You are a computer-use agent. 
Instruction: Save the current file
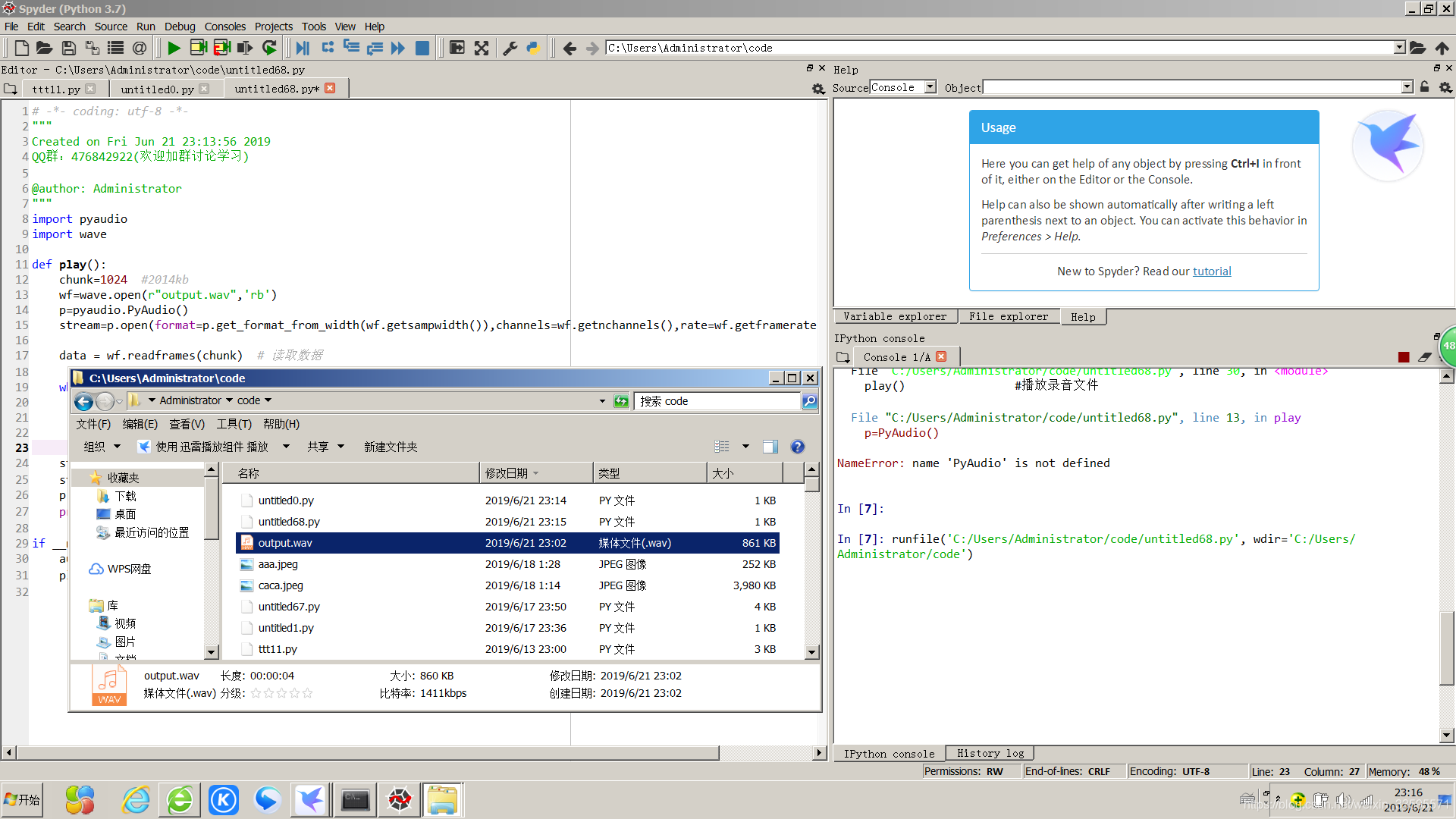click(68, 48)
